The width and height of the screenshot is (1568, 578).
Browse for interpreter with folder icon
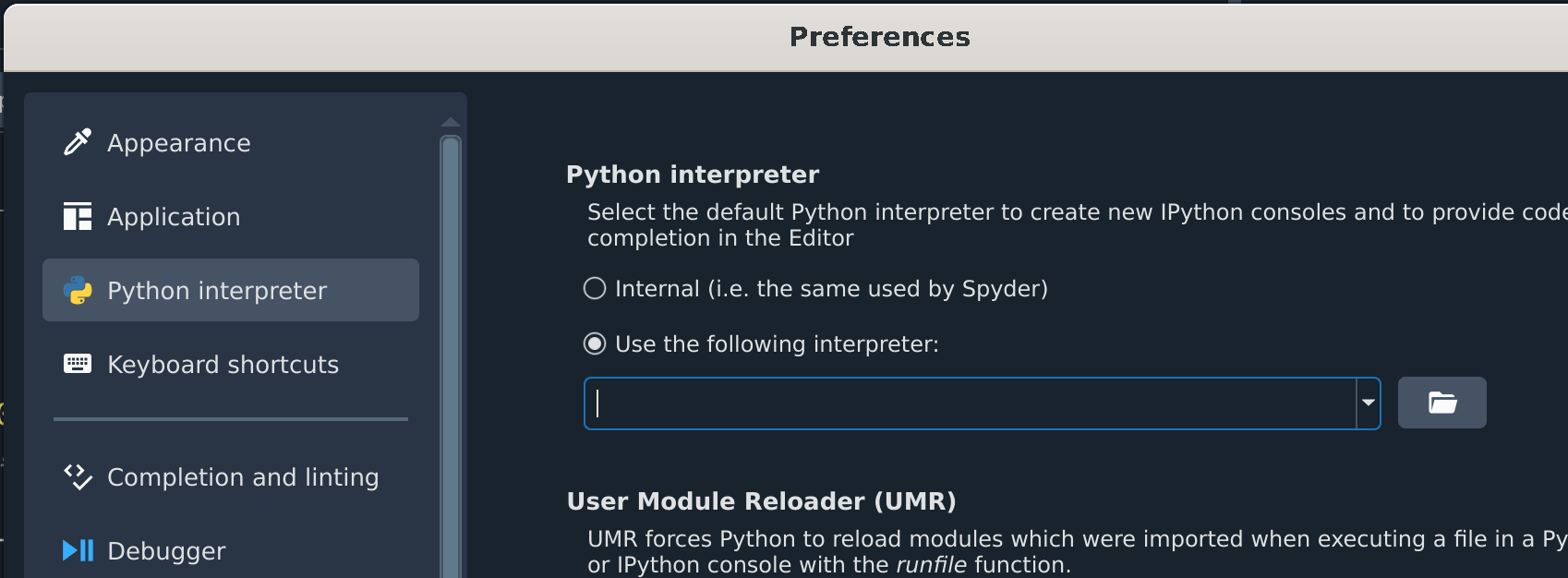(1441, 403)
